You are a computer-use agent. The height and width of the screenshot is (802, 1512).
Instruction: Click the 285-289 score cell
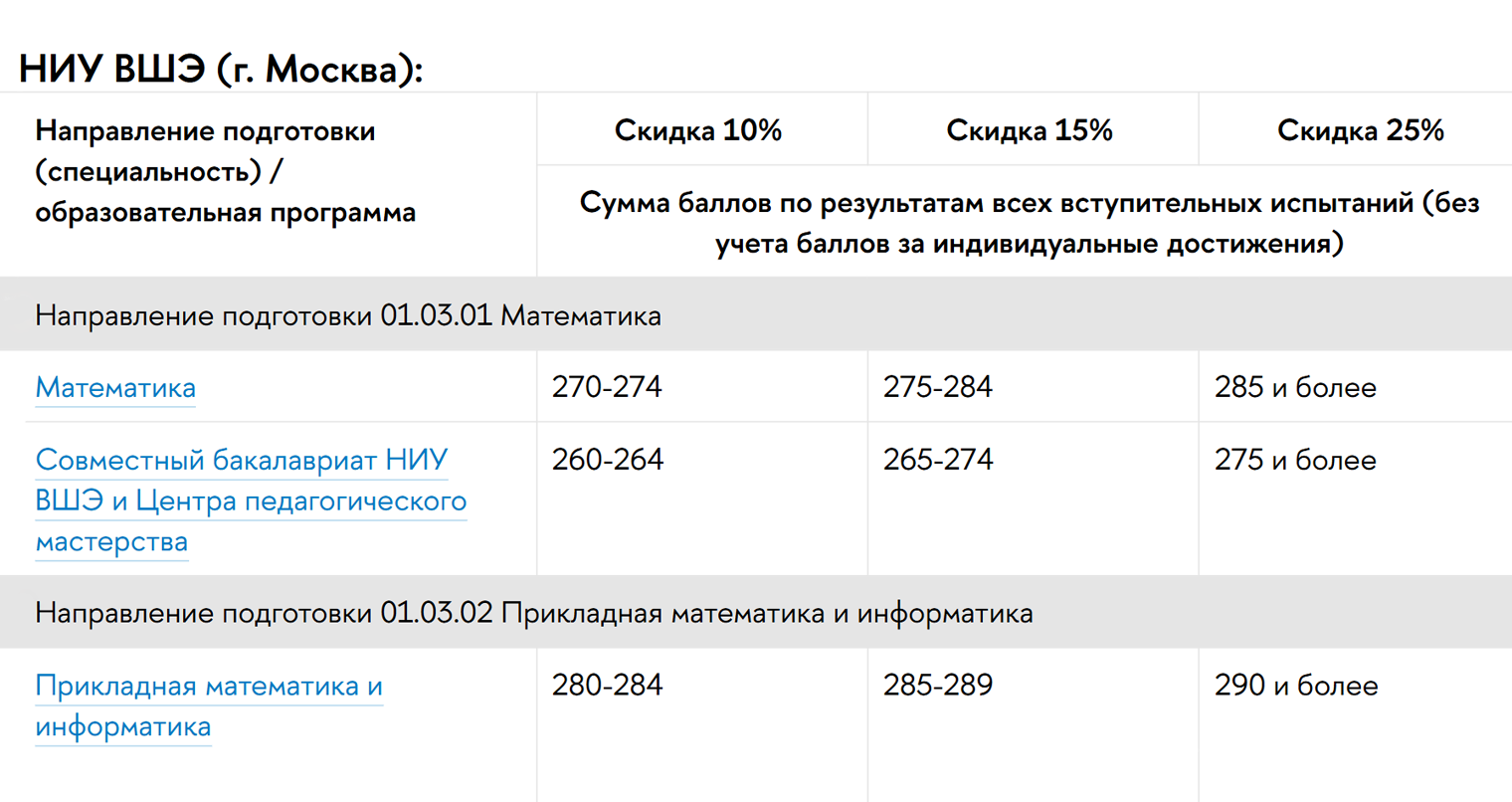(938, 685)
